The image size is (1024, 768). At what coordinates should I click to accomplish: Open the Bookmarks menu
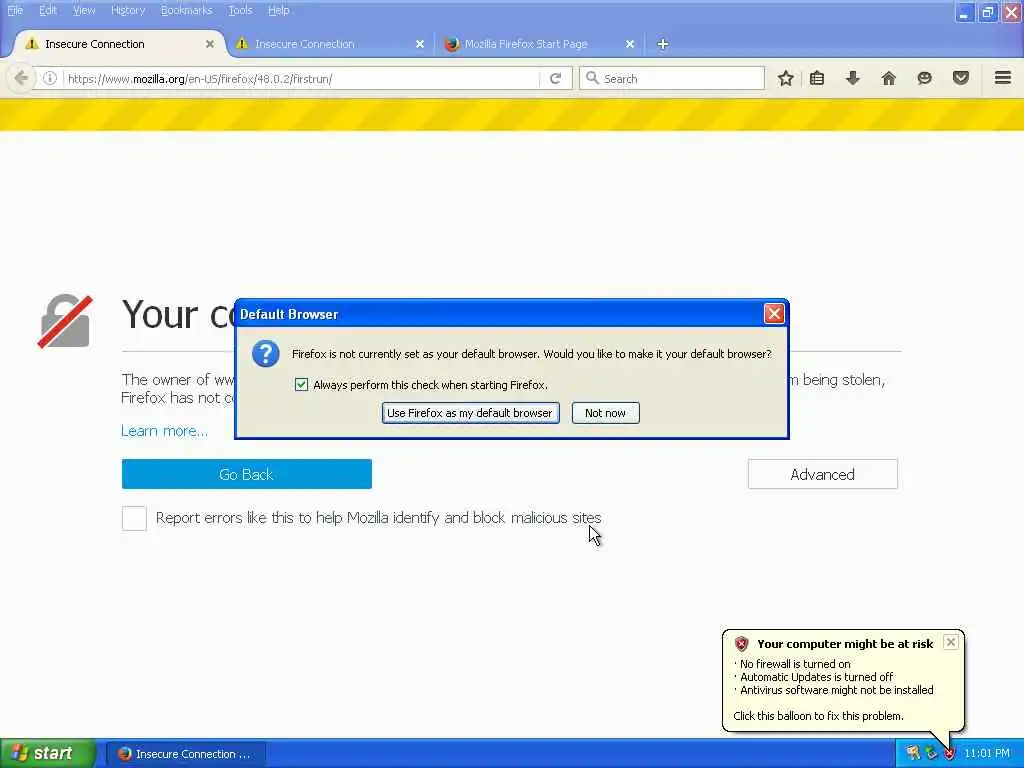click(186, 10)
